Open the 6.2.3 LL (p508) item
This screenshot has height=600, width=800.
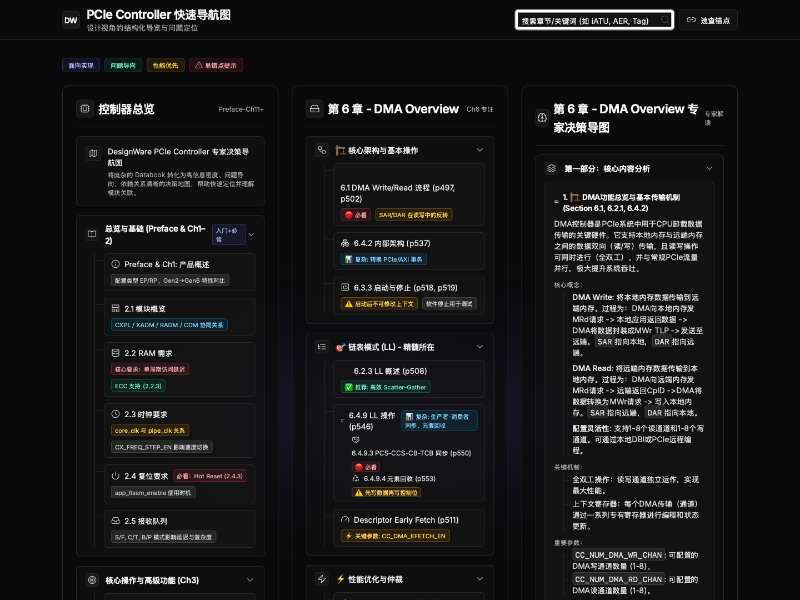tap(409, 379)
